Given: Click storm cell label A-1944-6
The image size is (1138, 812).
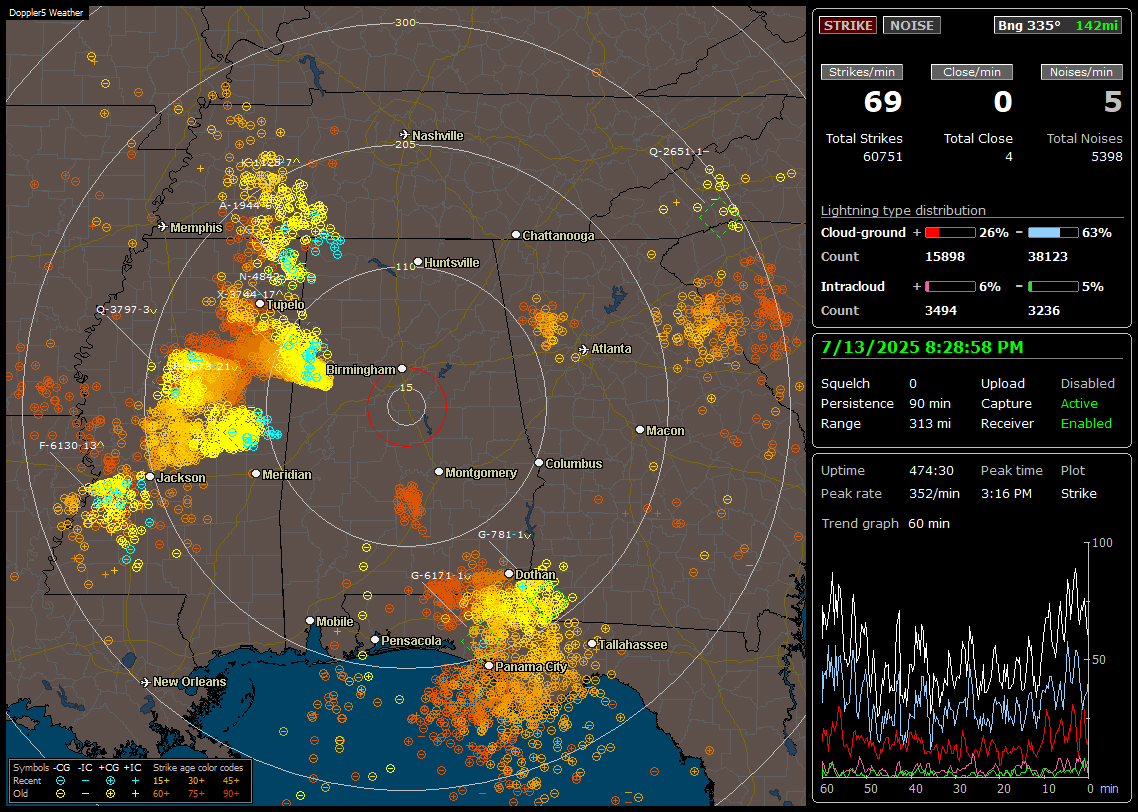Looking at the screenshot, I should pos(245,205).
